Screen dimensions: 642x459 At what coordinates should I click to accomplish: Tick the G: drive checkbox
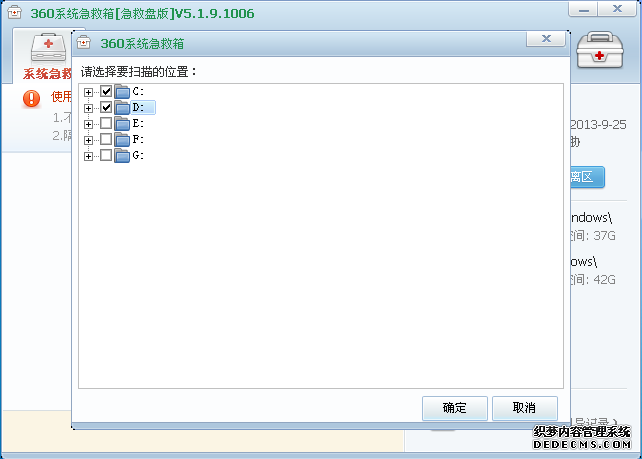point(106,156)
